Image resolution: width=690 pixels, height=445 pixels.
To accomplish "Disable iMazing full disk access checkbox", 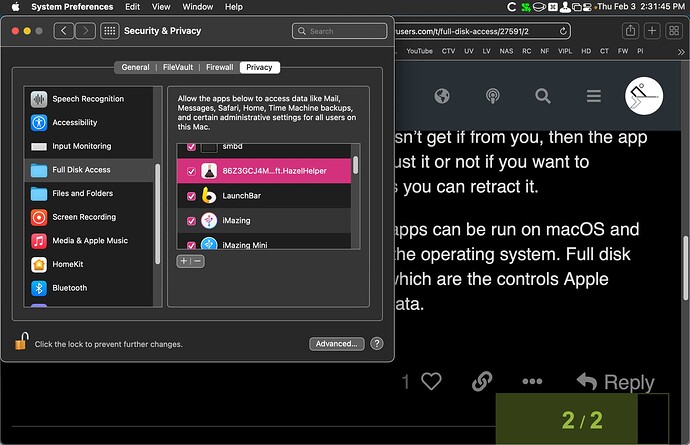I will pos(191,220).
